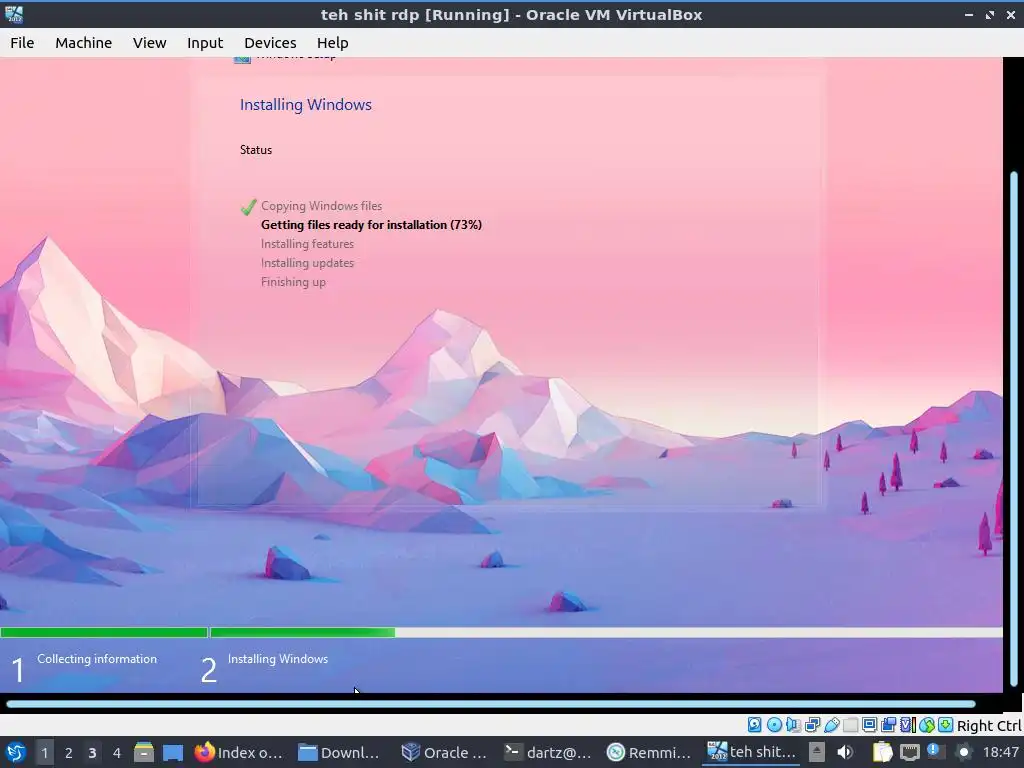Open the View menu
The width and height of the screenshot is (1024, 768).
pyautogui.click(x=150, y=42)
